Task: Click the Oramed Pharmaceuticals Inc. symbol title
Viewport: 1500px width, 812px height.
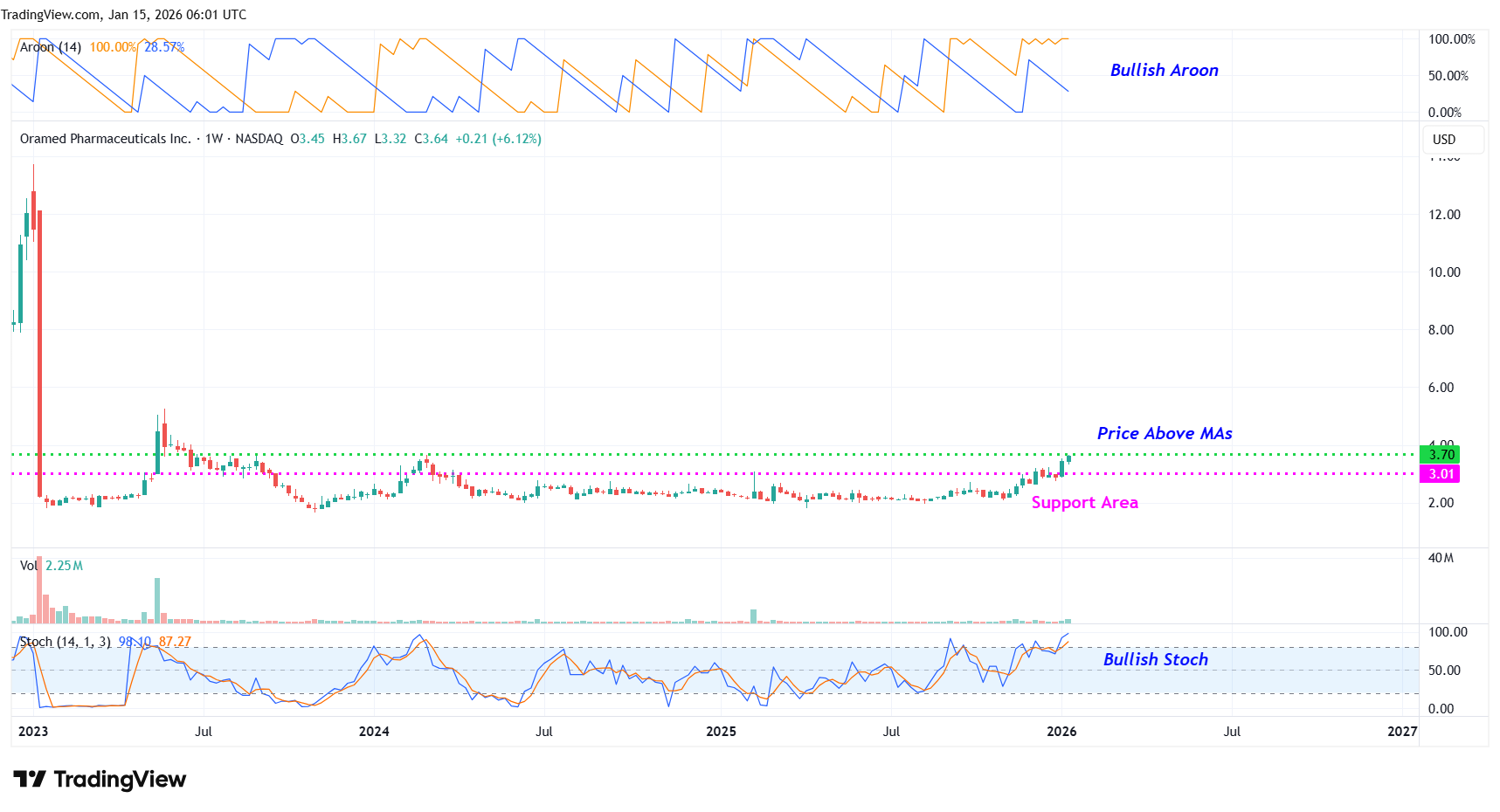Action: point(105,139)
